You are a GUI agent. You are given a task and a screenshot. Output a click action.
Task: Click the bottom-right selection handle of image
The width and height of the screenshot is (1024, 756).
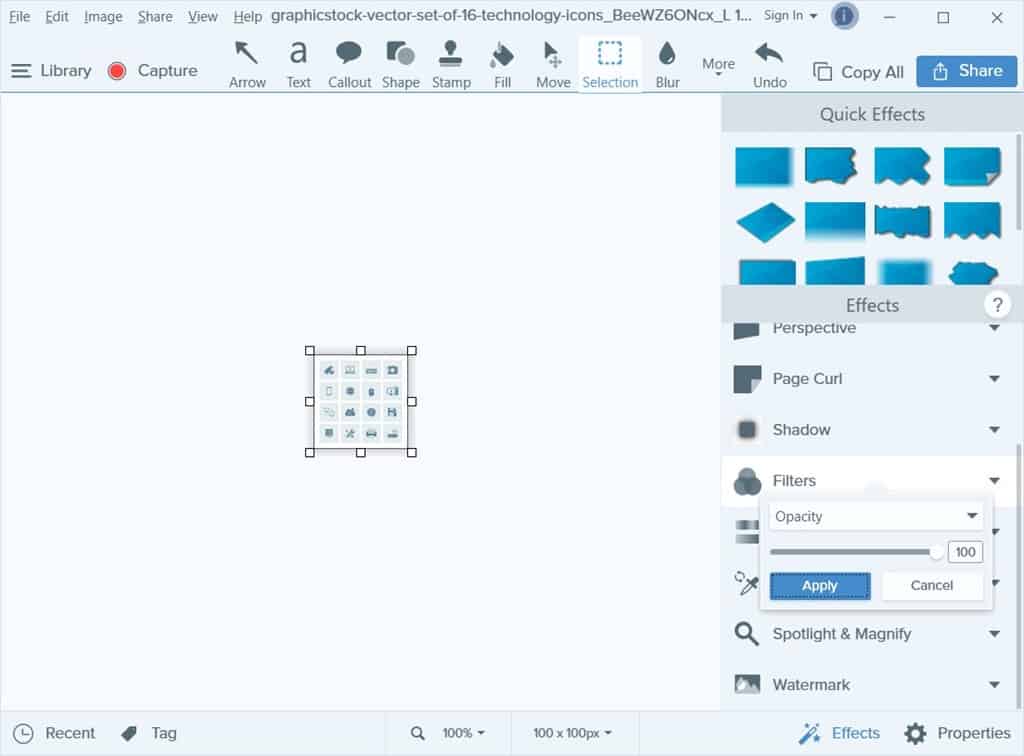coord(411,452)
